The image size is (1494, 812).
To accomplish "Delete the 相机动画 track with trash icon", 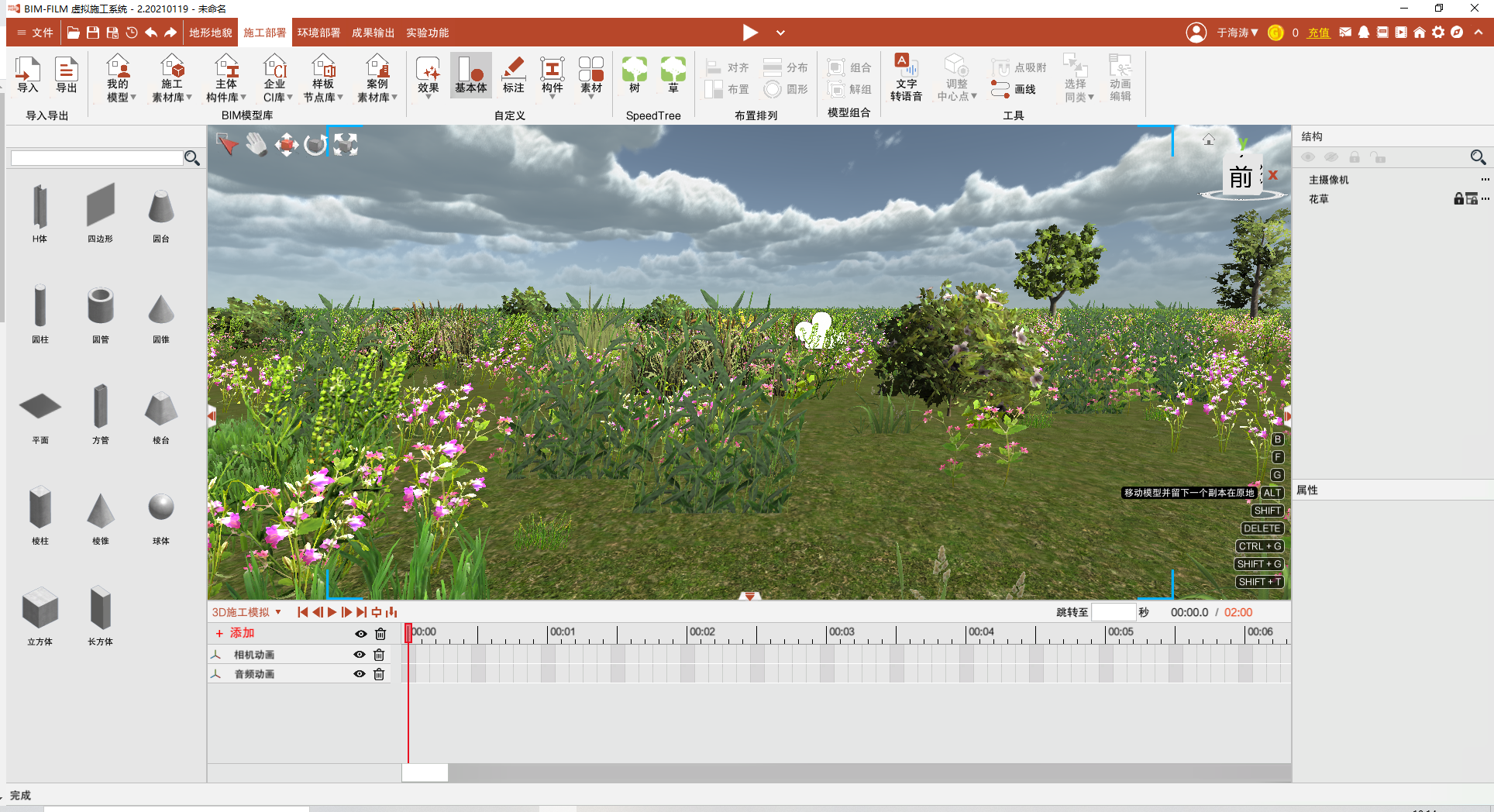I will point(379,655).
